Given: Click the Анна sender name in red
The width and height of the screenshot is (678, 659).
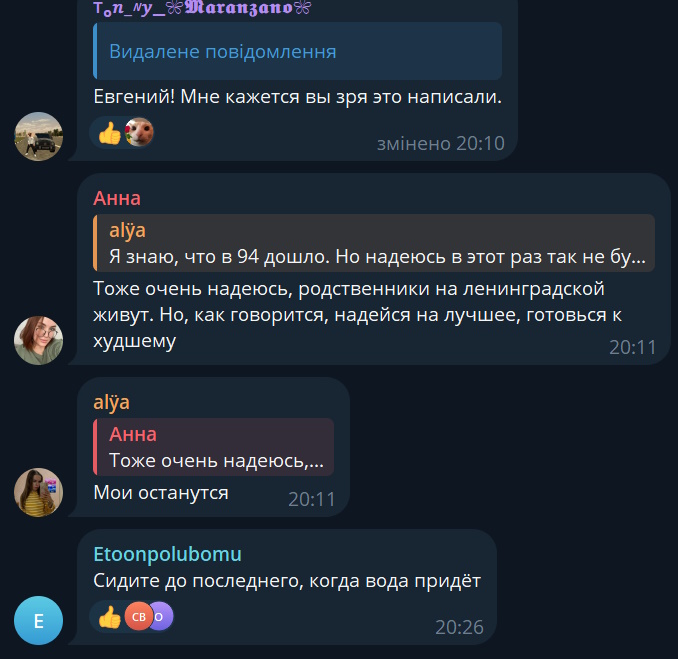Looking at the screenshot, I should (117, 198).
